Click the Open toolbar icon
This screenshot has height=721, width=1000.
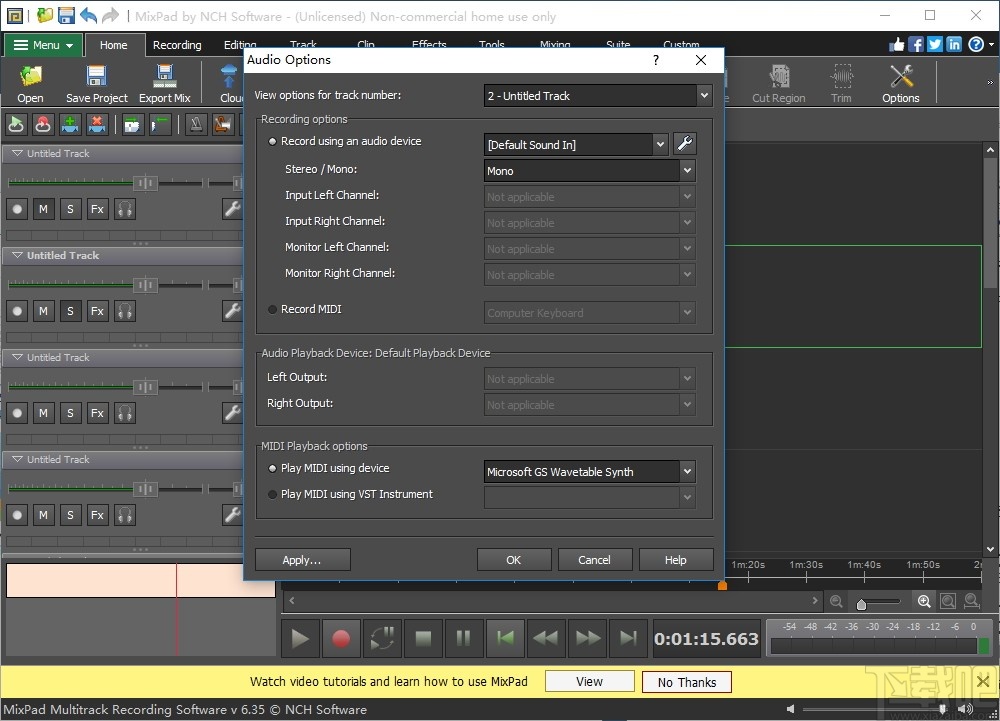coord(30,84)
